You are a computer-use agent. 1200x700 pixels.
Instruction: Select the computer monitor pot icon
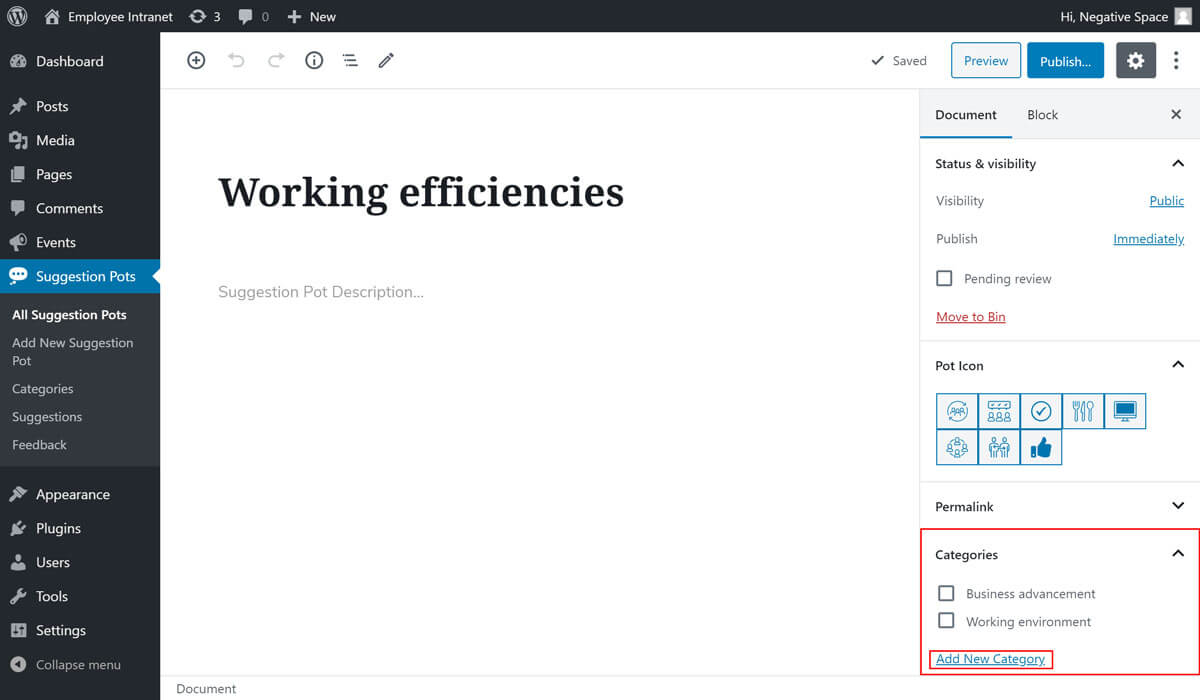coord(1125,411)
